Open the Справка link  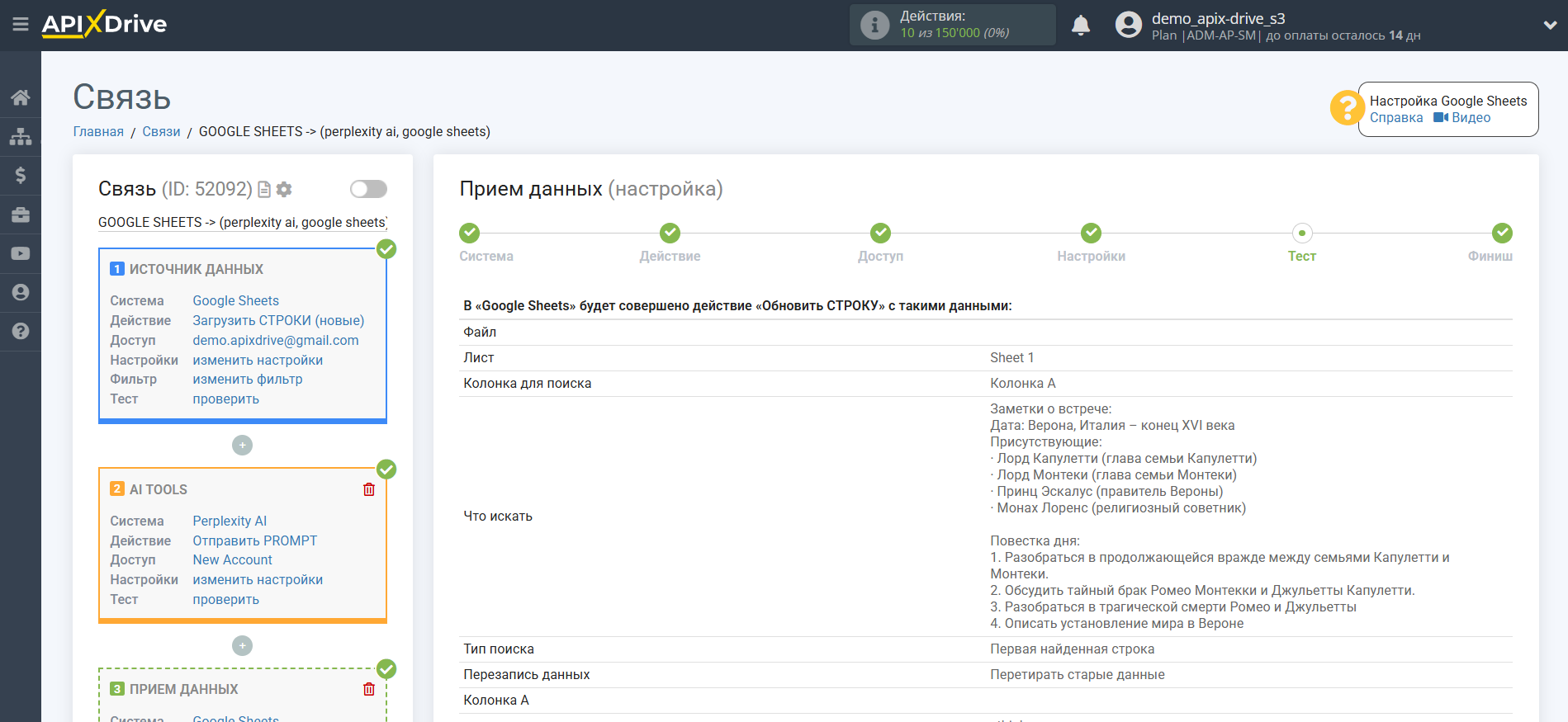point(1396,118)
